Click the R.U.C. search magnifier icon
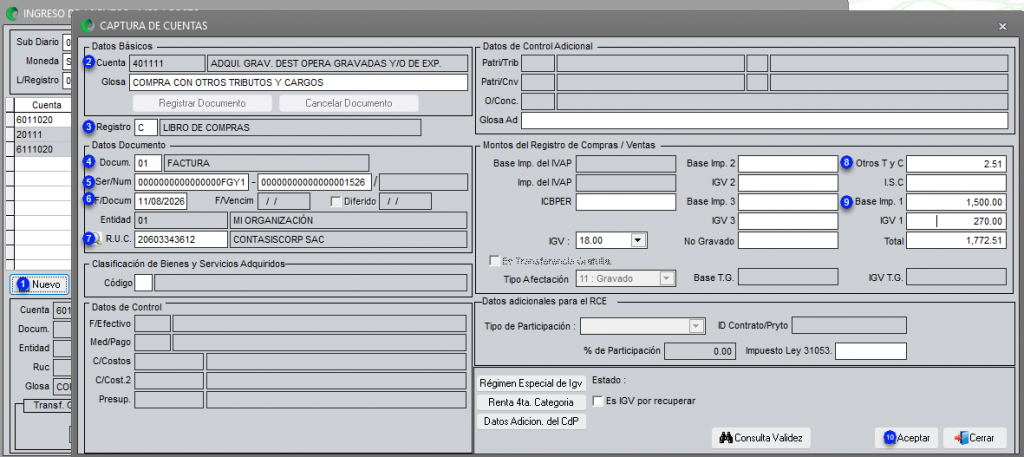The image size is (1024, 457). pyautogui.click(x=95, y=240)
